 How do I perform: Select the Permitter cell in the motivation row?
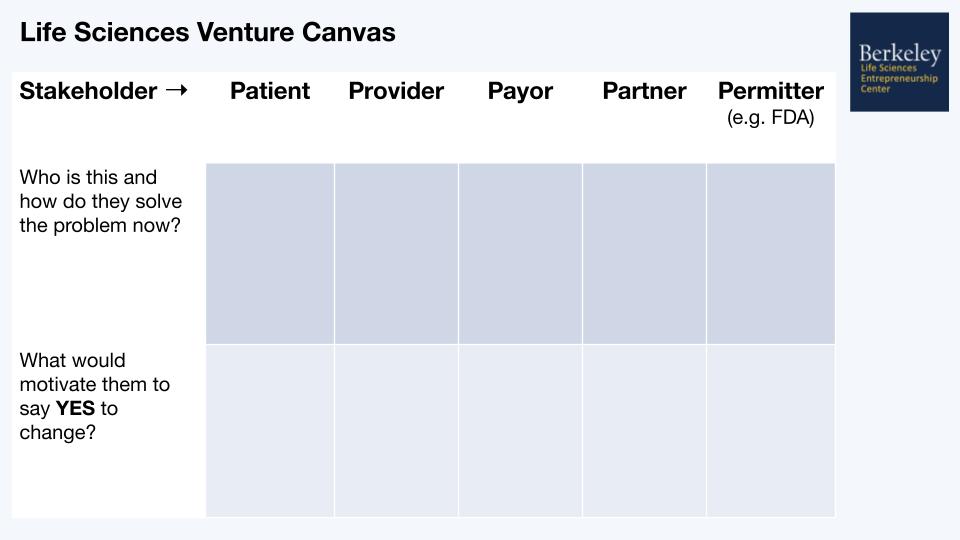pos(770,431)
